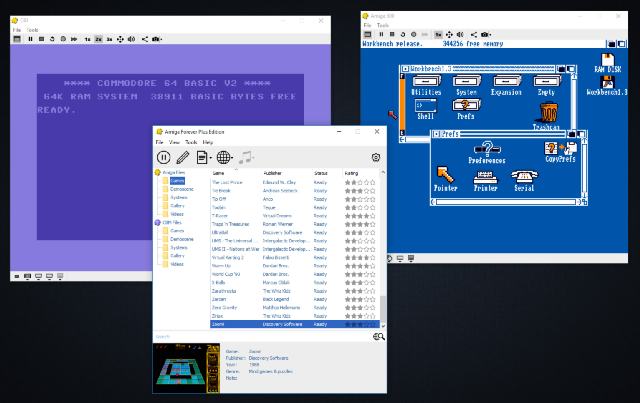Select the Tip Off game row
The image size is (640, 403).
coord(295,199)
